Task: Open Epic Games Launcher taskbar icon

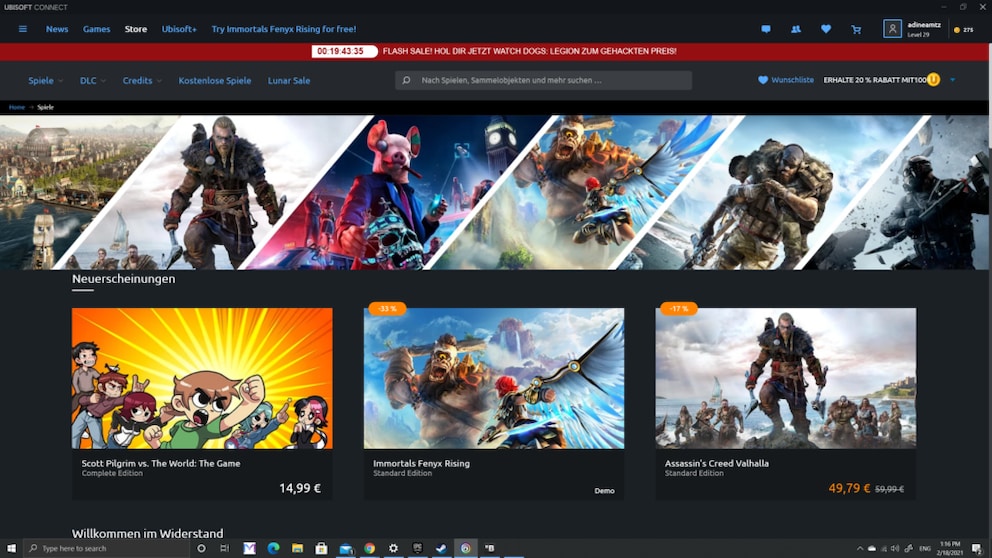Action: point(418,548)
